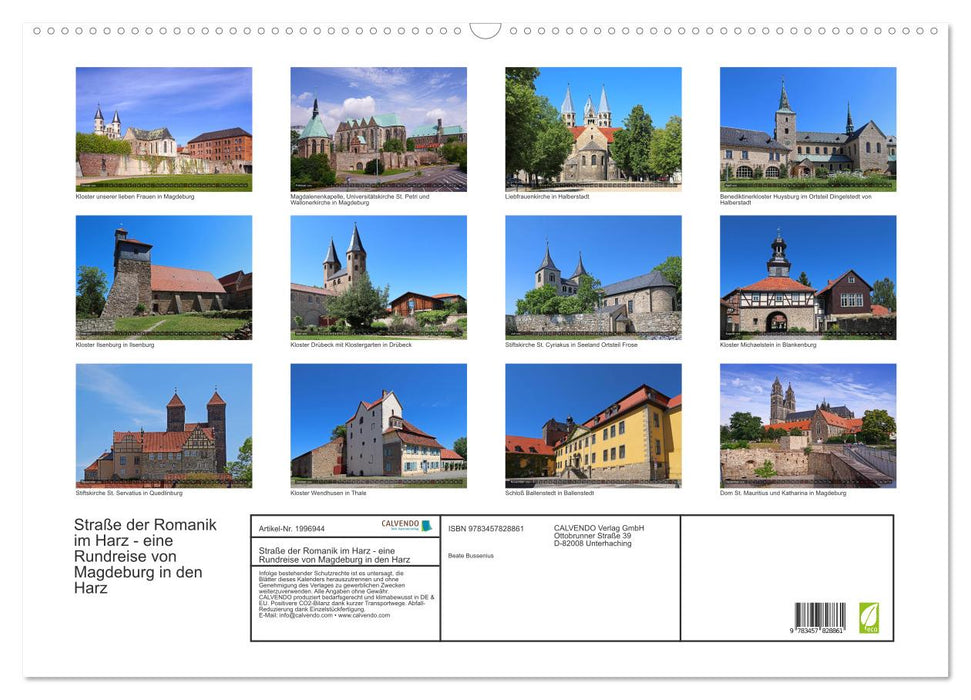Select the Liebfrauenkirche in Halberstadt image
This screenshot has height=700, width=971.
coord(594,128)
